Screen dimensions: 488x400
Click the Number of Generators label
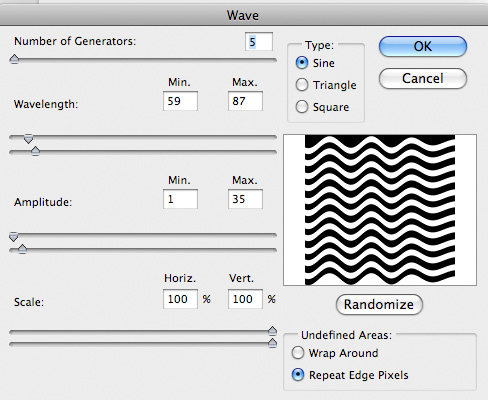[75, 41]
